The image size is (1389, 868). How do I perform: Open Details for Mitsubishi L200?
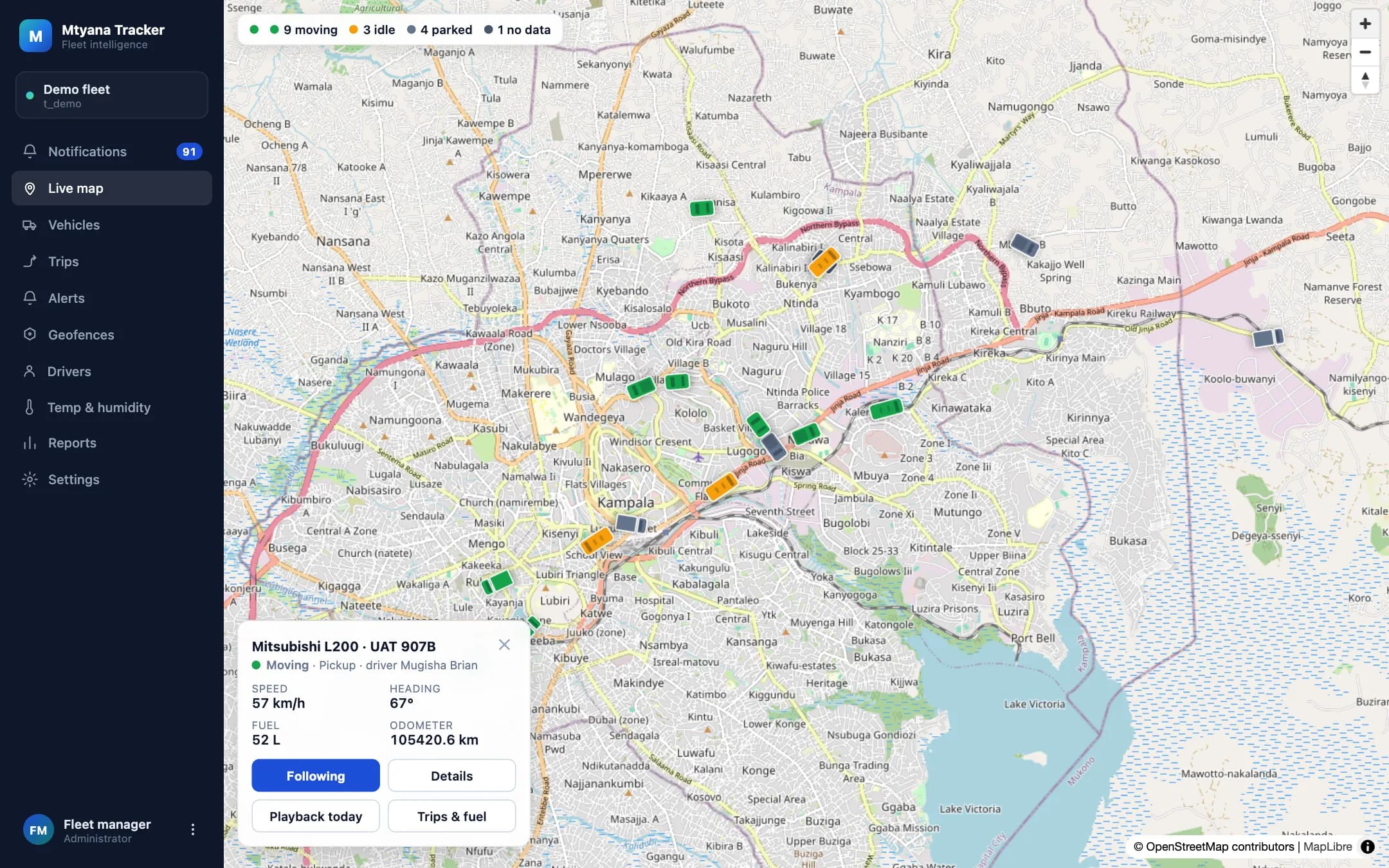click(451, 776)
